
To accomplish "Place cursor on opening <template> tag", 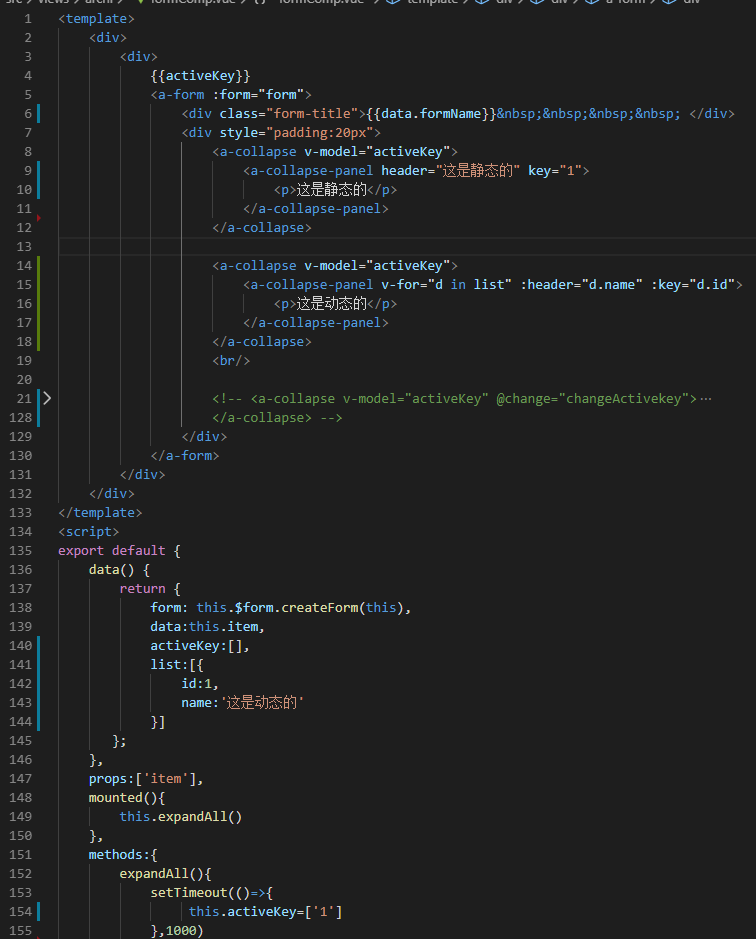I will (x=96, y=19).
